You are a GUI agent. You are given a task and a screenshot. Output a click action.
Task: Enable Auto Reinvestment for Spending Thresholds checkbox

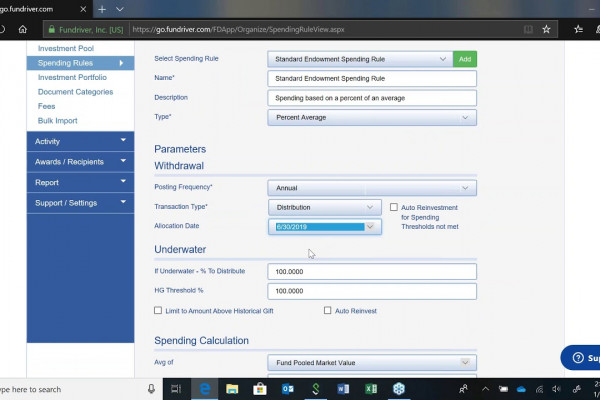point(394,207)
